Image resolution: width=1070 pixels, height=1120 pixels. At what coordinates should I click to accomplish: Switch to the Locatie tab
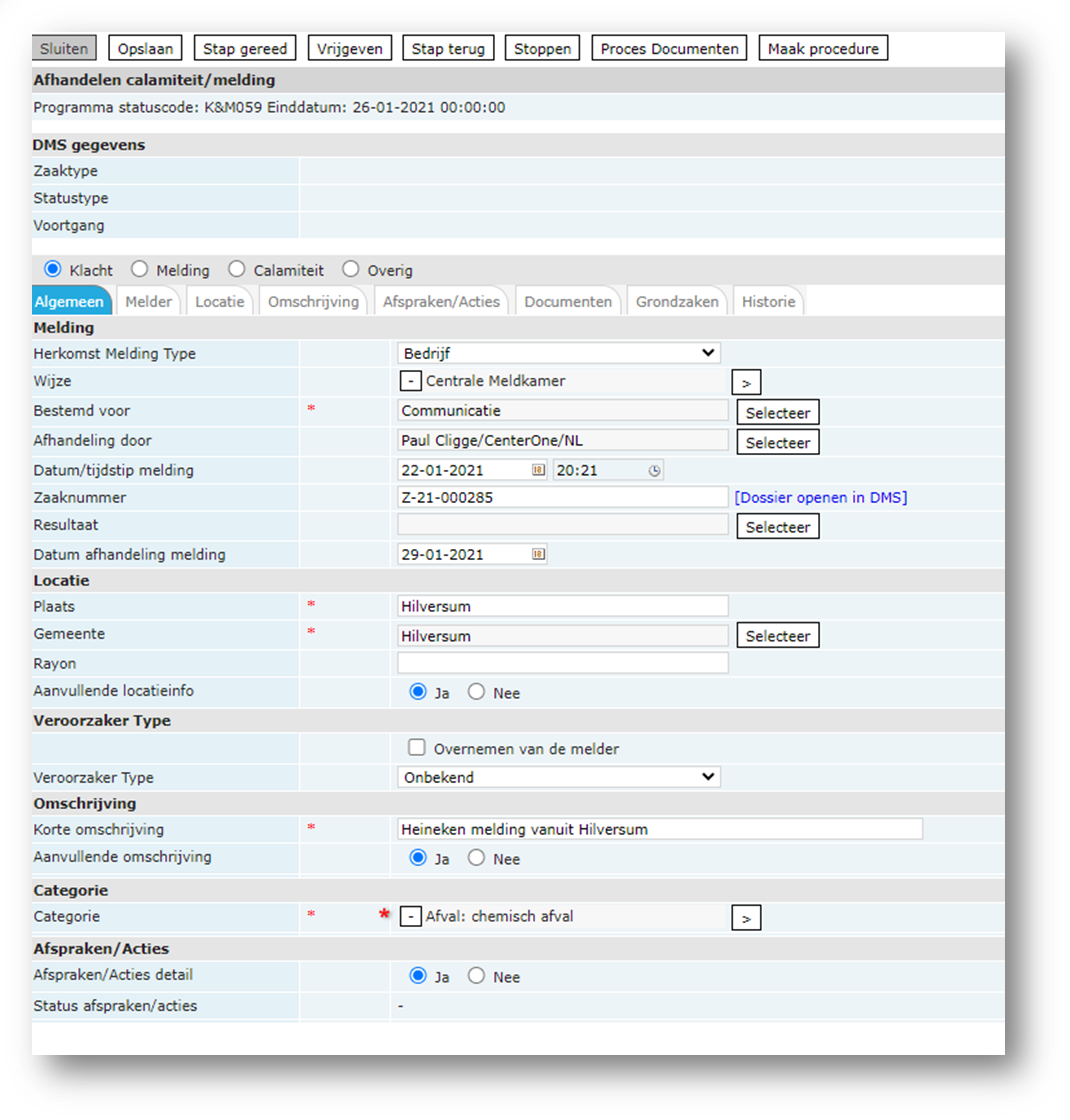(219, 301)
